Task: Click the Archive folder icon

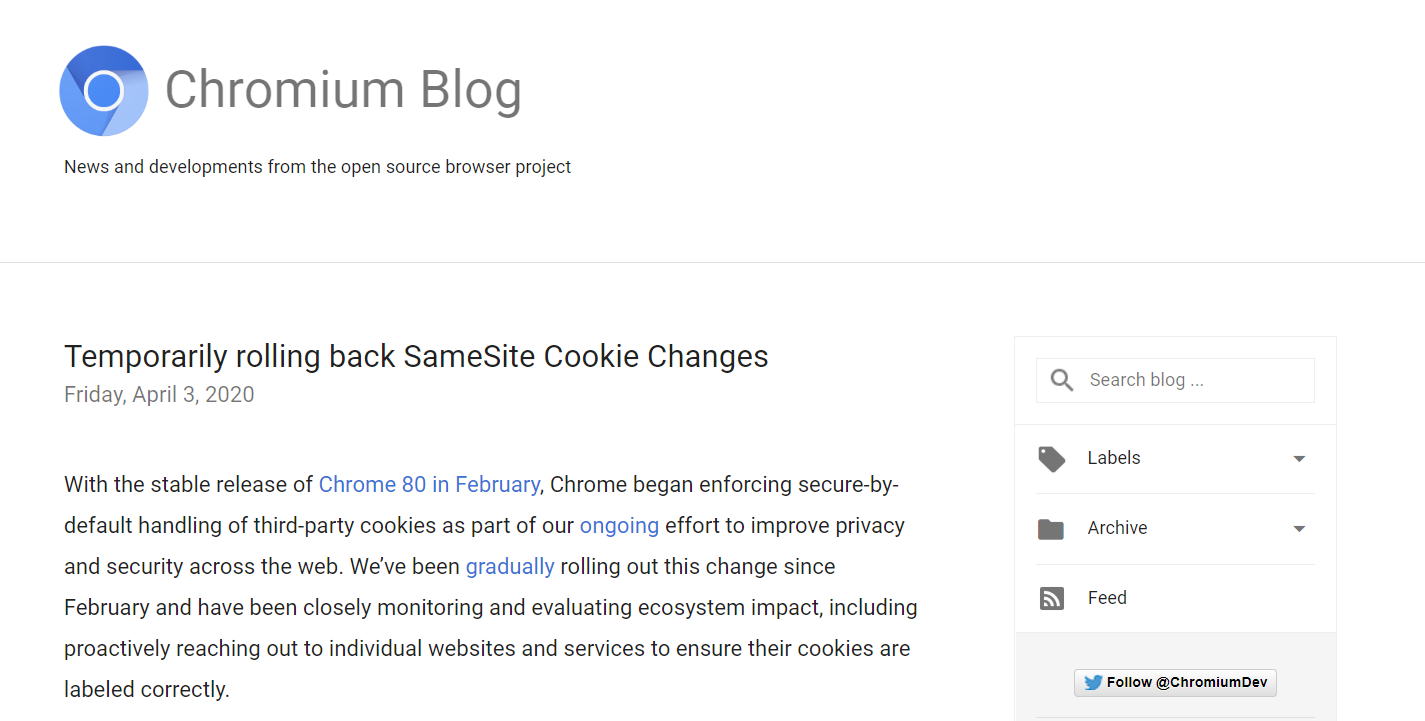Action: click(1051, 529)
